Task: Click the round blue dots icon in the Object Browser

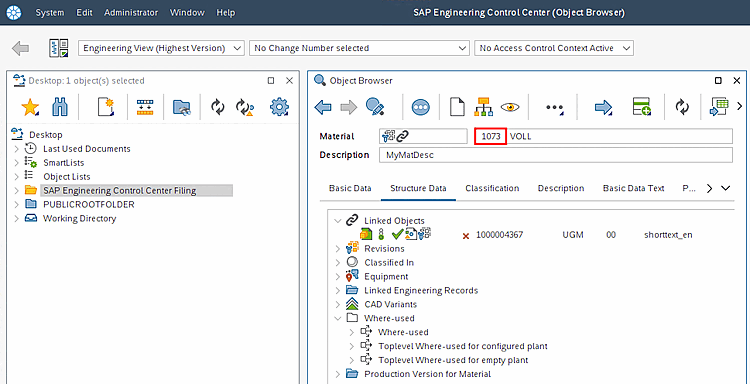Action: pyautogui.click(x=420, y=107)
